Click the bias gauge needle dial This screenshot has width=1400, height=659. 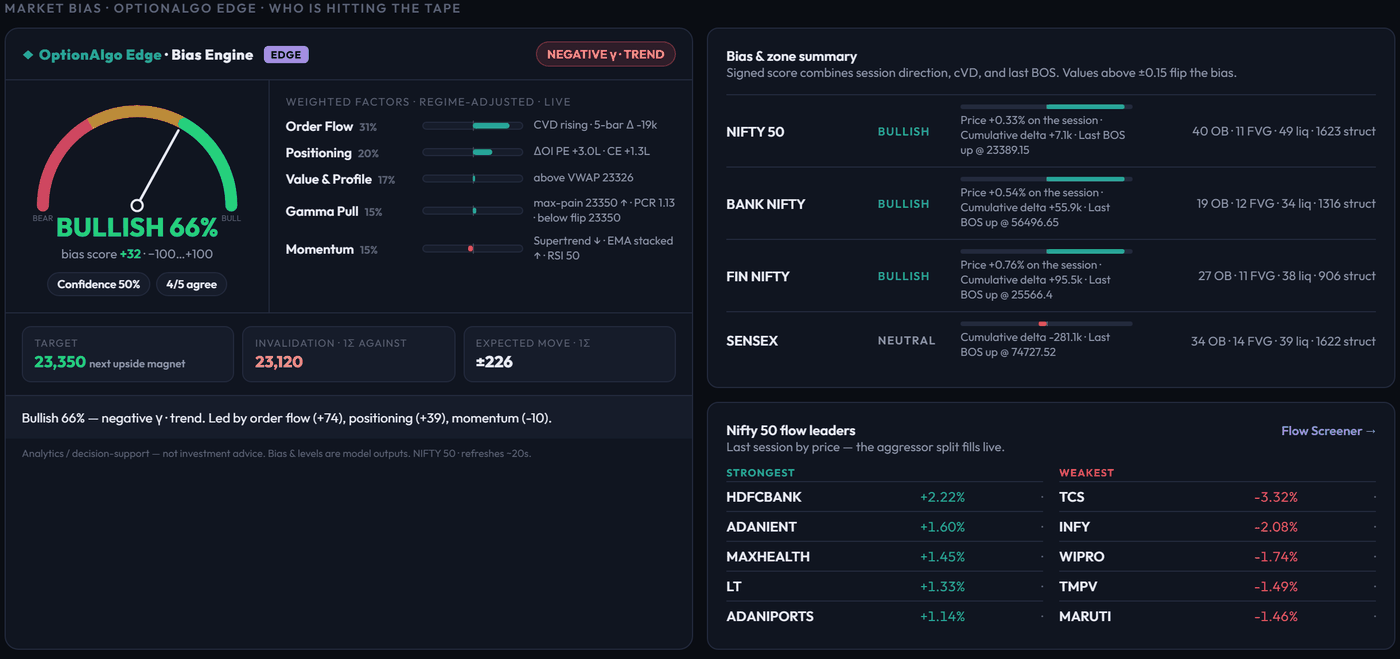coord(138,158)
